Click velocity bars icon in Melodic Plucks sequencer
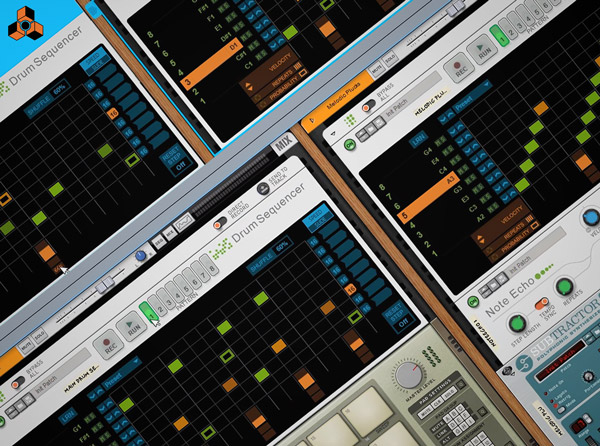600x446 pixels. click(529, 220)
